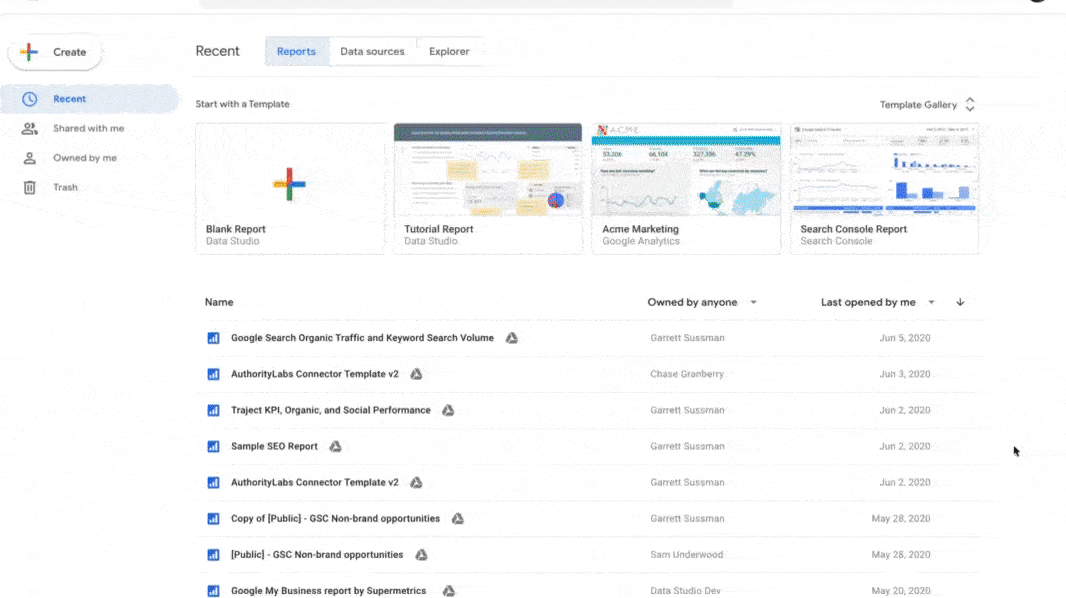Click the Start with a Template label
The image size is (1066, 598).
click(x=243, y=104)
